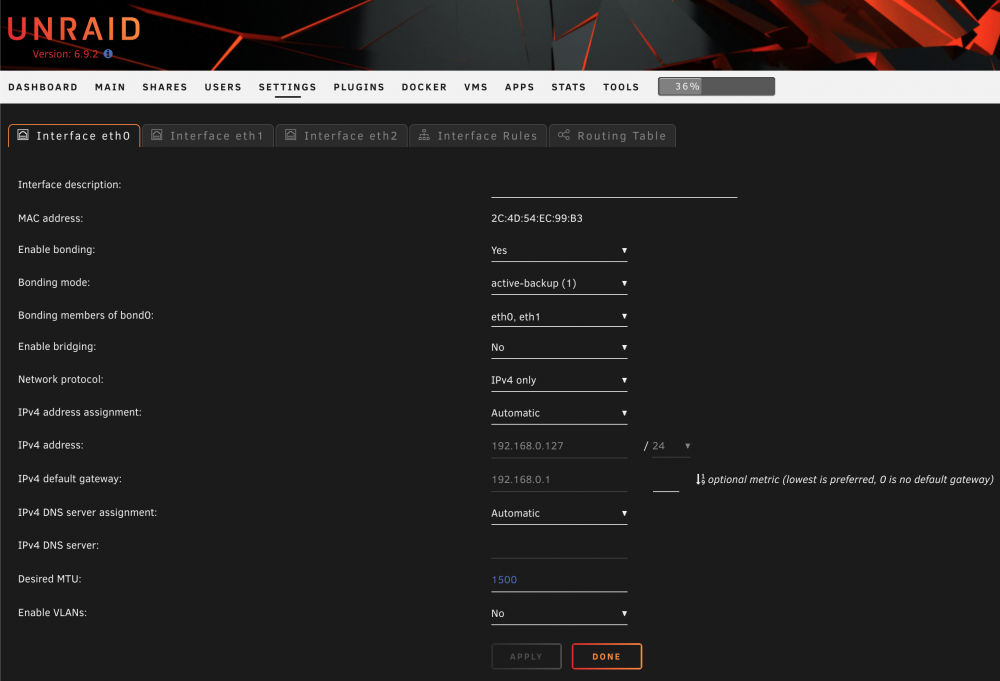Open IPv4 address assignment dropdown

point(559,413)
